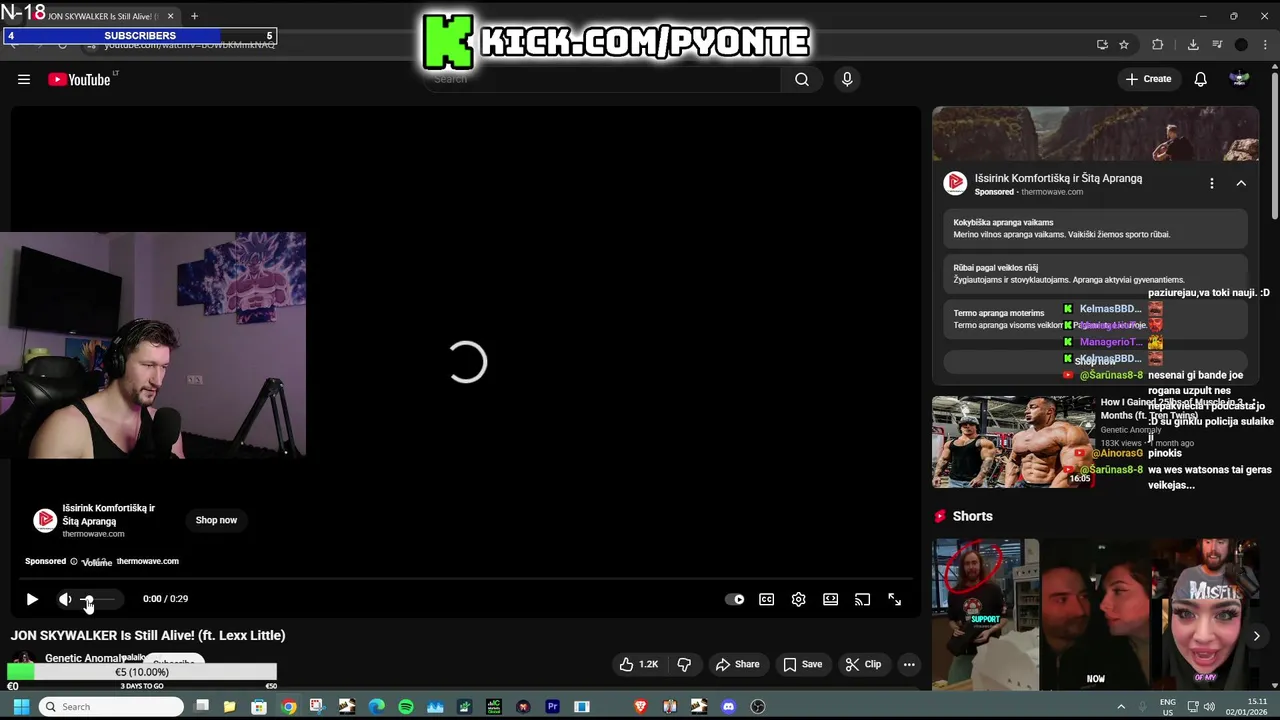
Task: Open Discord from taskbar
Action: [x=728, y=707]
